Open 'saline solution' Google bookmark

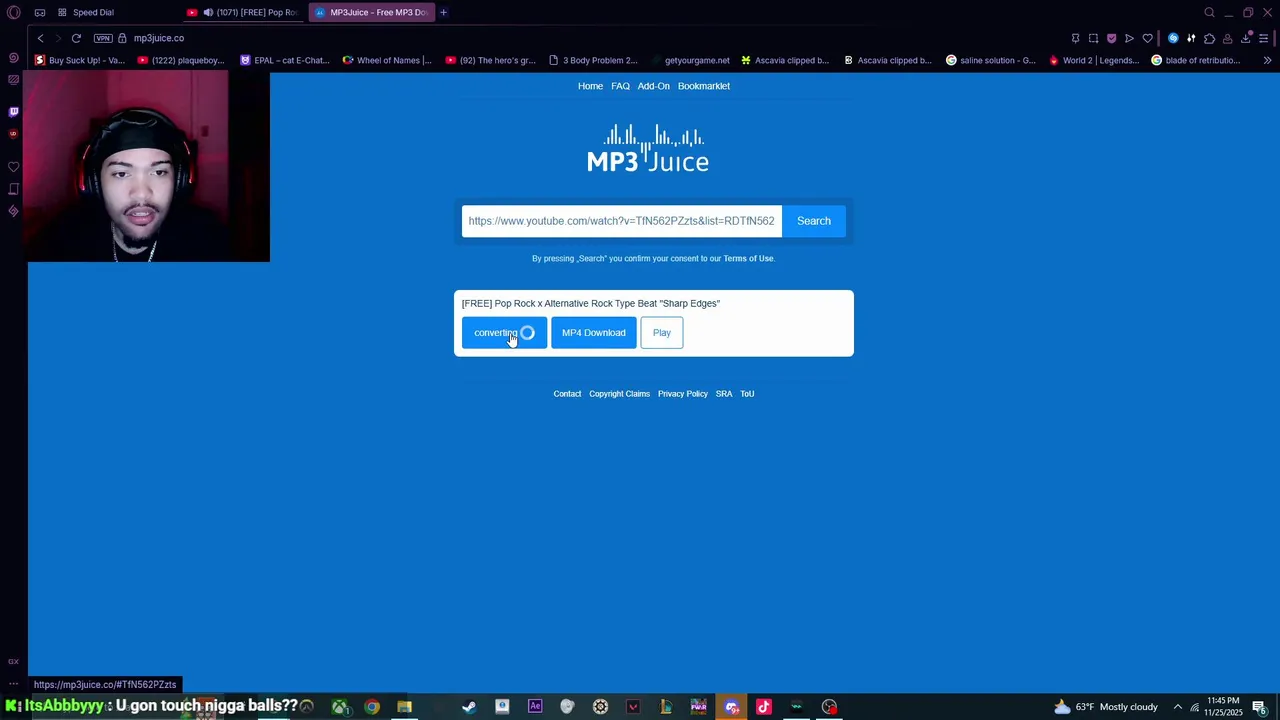point(991,60)
